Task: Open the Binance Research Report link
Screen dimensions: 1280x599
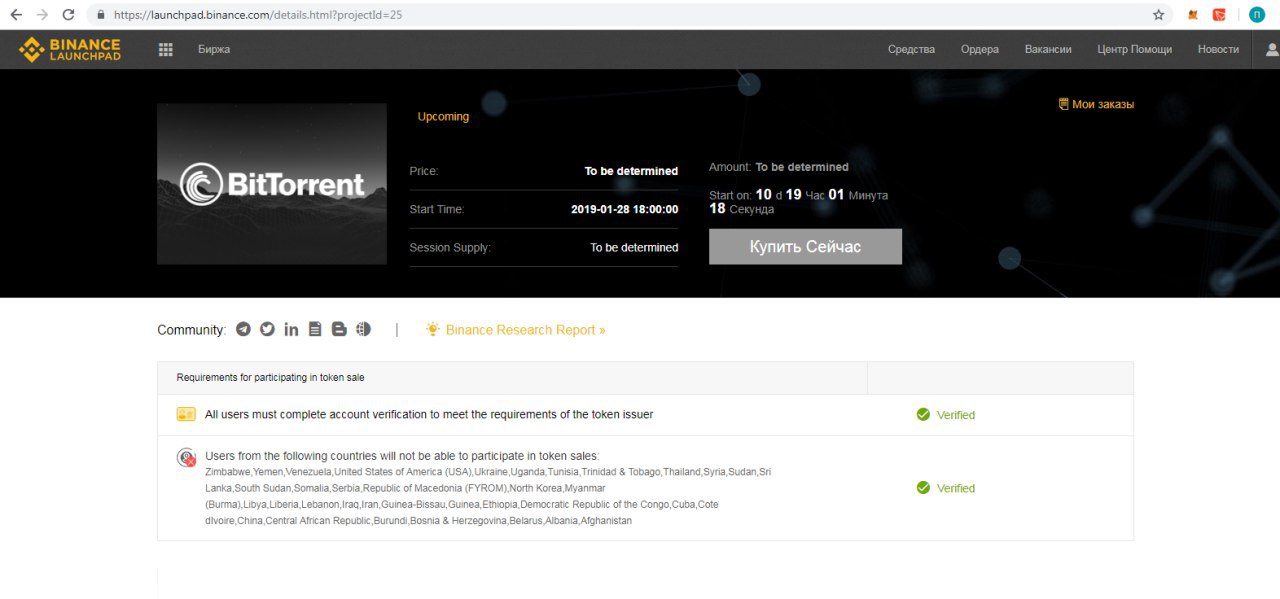Action: [x=526, y=330]
